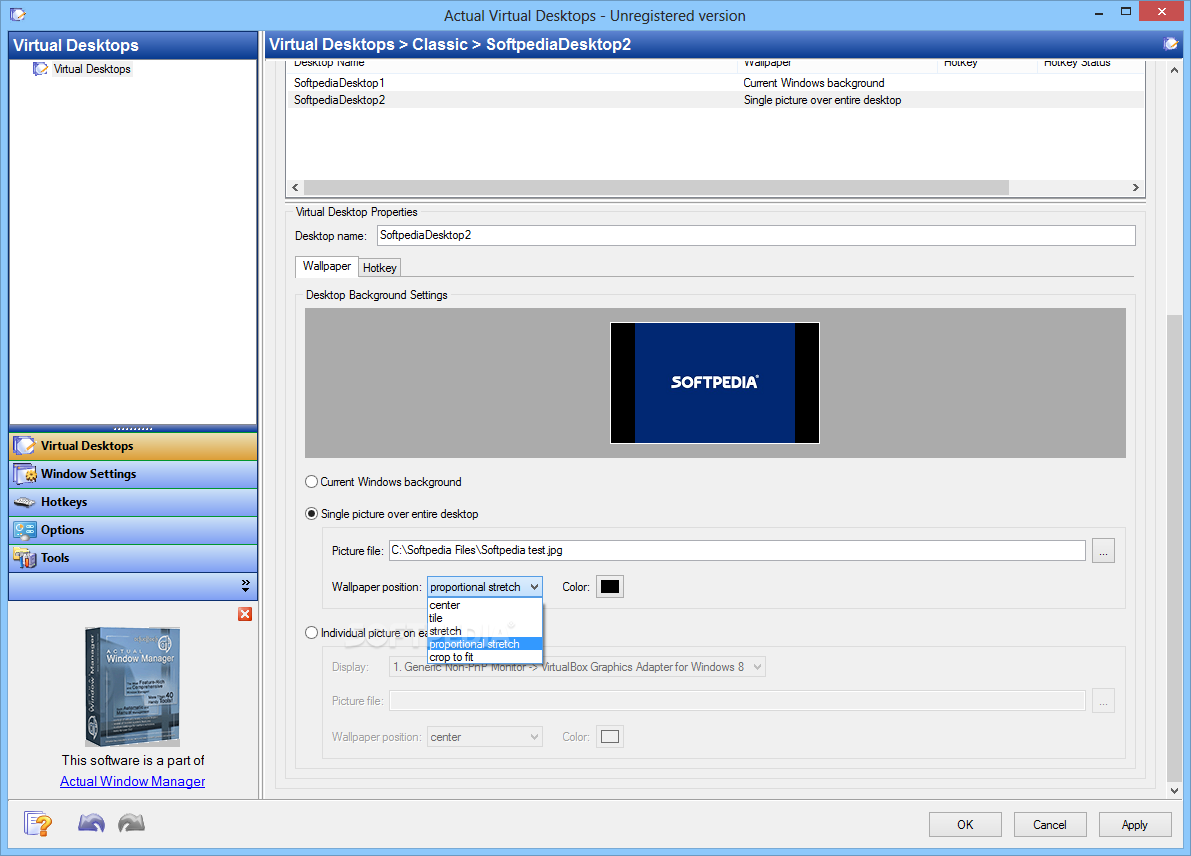Click the redo arrow icon
This screenshot has width=1191, height=856.
pos(131,823)
